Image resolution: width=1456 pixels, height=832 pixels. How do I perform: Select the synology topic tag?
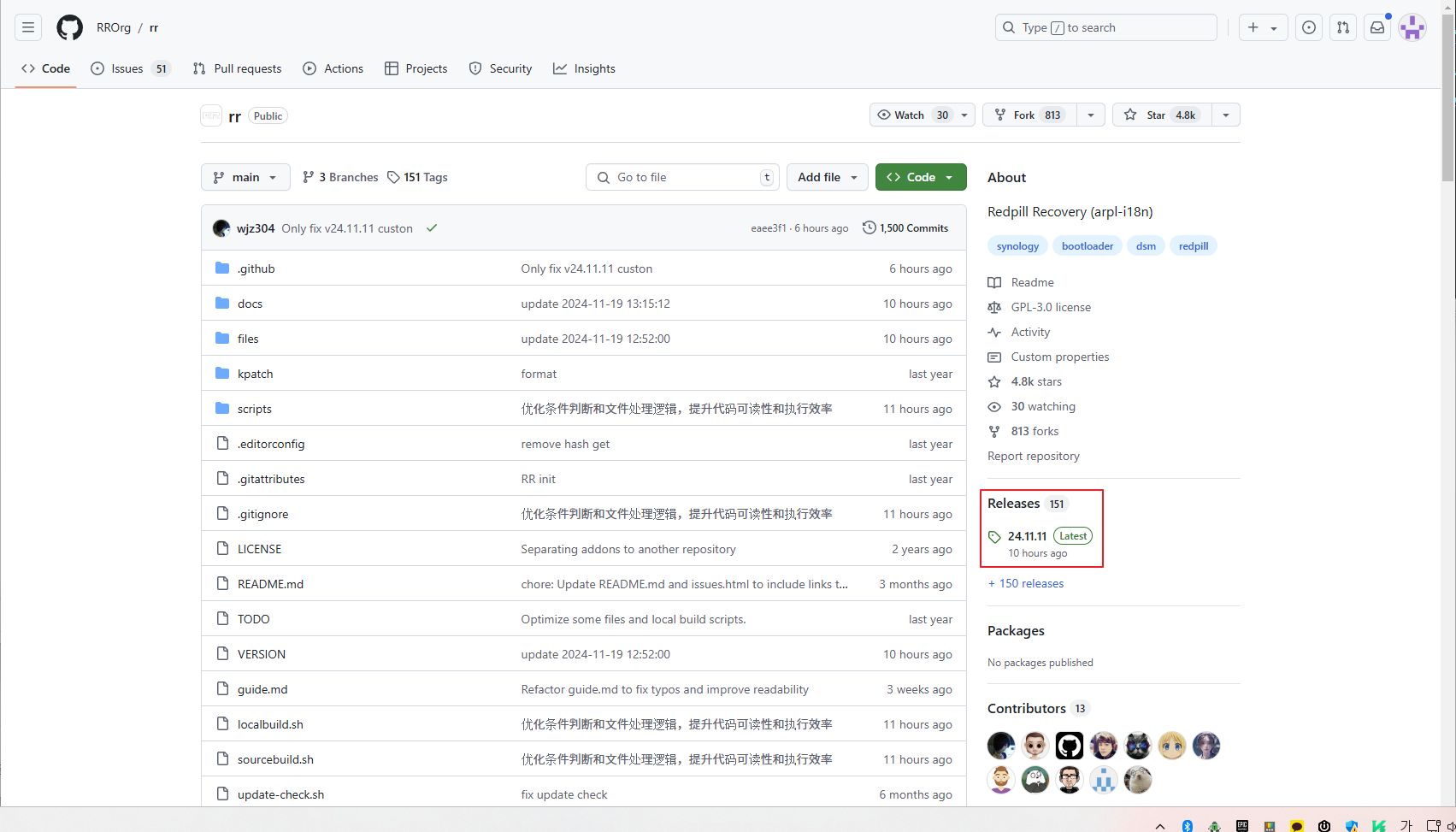(1017, 245)
